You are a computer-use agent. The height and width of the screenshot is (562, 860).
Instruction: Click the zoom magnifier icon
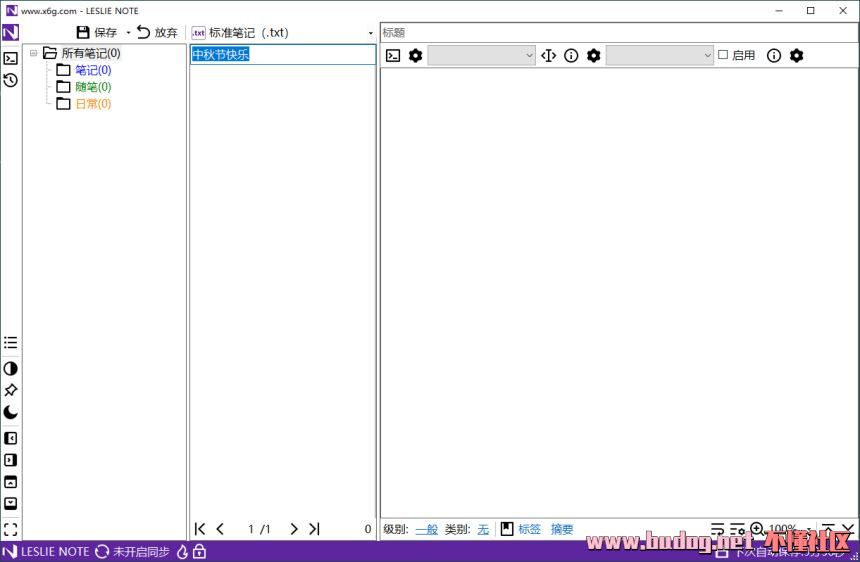(757, 529)
